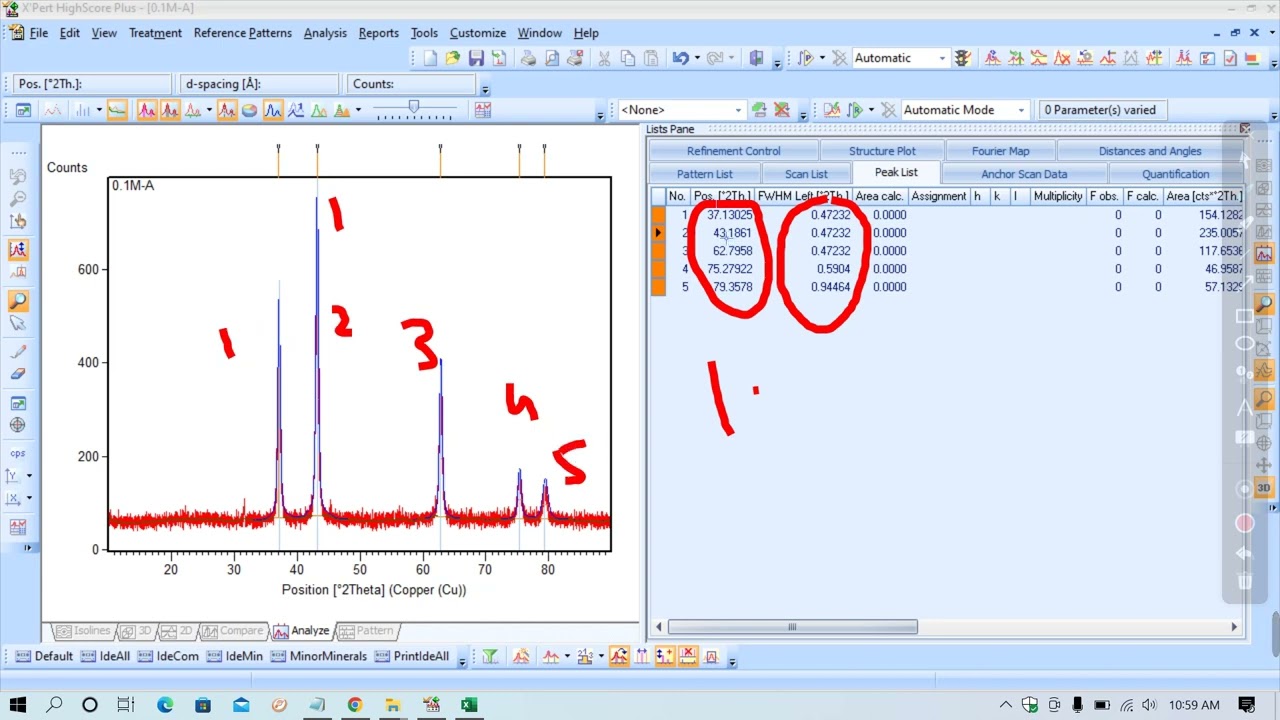Viewport: 1280px width, 720px height.
Task: Open Google Chrome from taskbar
Action: click(x=355, y=705)
